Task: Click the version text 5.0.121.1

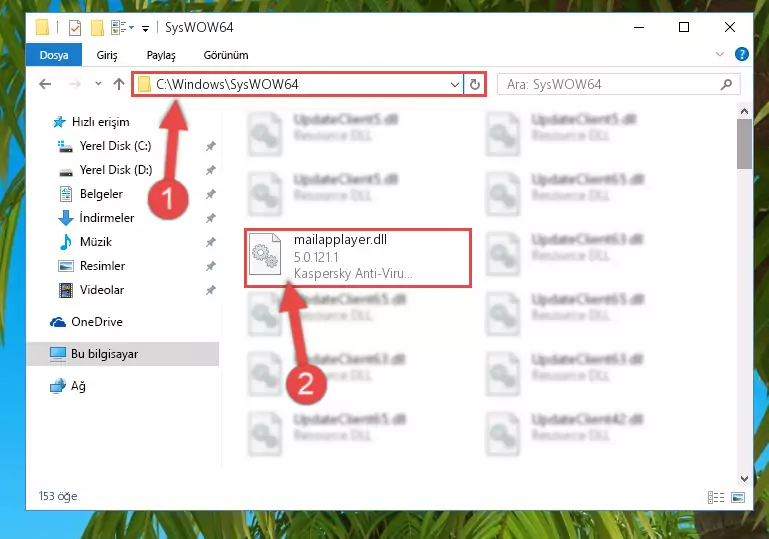Action: (316, 257)
